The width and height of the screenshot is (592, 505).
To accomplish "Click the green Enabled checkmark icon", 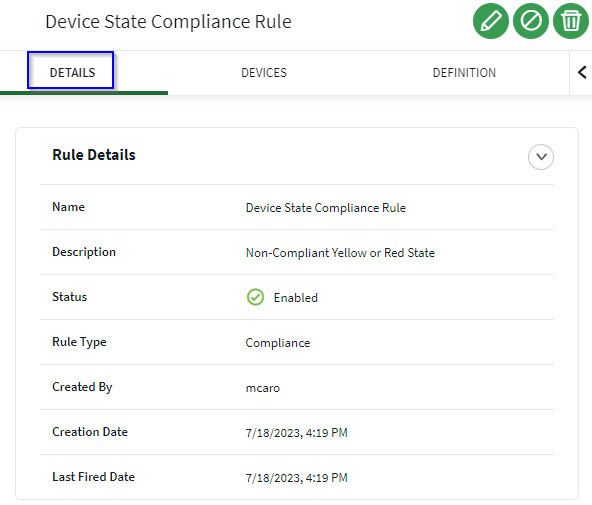I will (255, 297).
